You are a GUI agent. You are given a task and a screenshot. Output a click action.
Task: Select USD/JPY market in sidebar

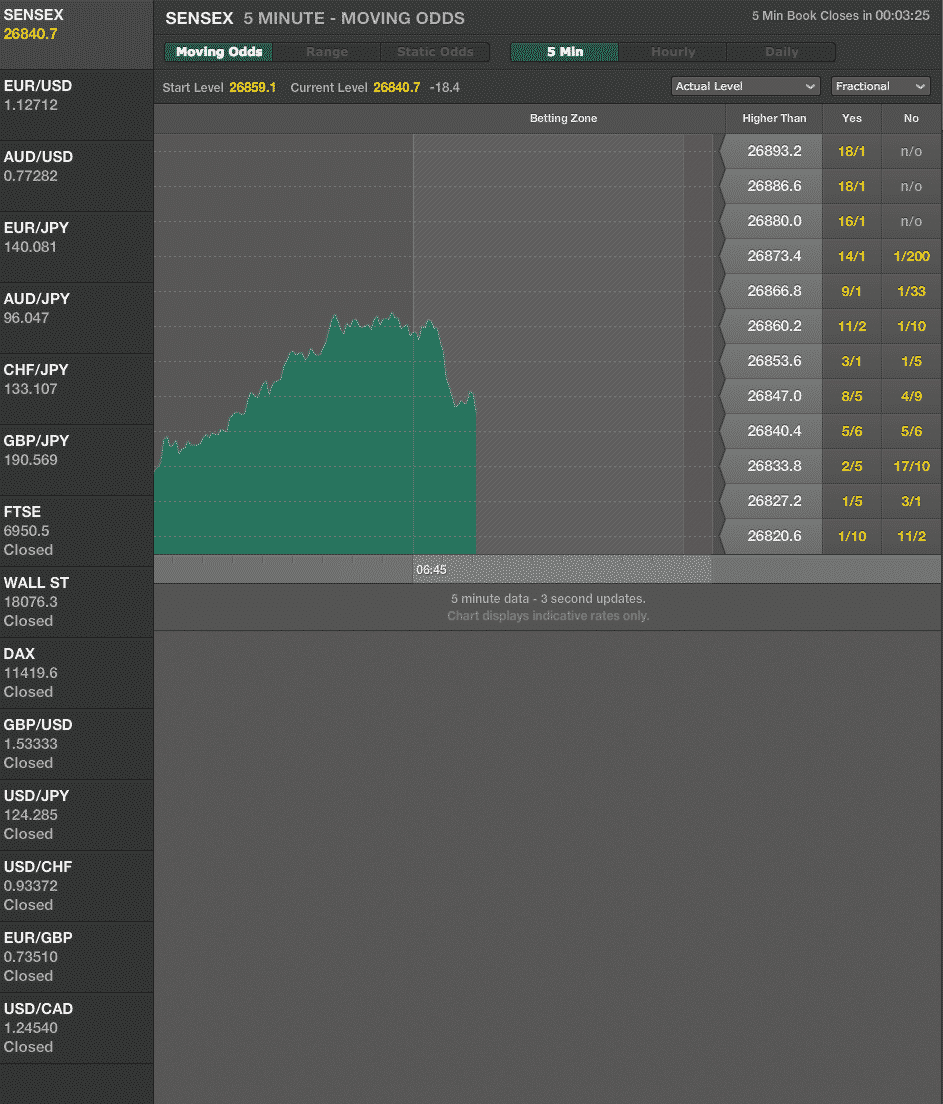(77, 815)
